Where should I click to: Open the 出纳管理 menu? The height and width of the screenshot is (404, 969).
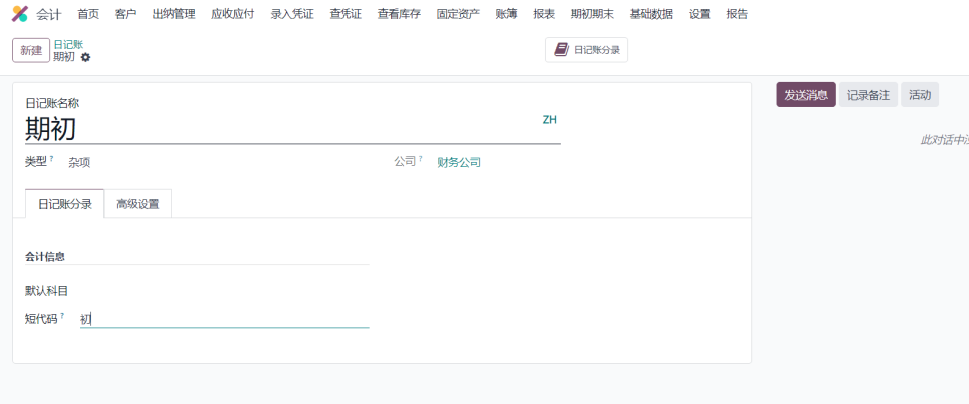[174, 14]
